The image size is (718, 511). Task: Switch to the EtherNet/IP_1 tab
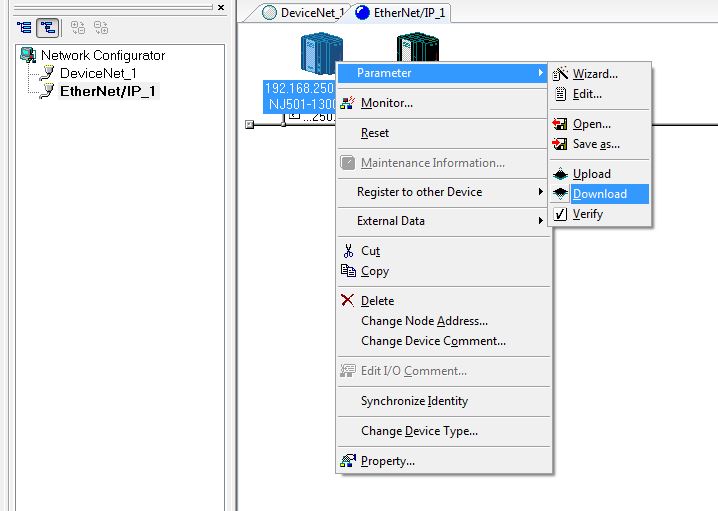pyautogui.click(x=401, y=13)
